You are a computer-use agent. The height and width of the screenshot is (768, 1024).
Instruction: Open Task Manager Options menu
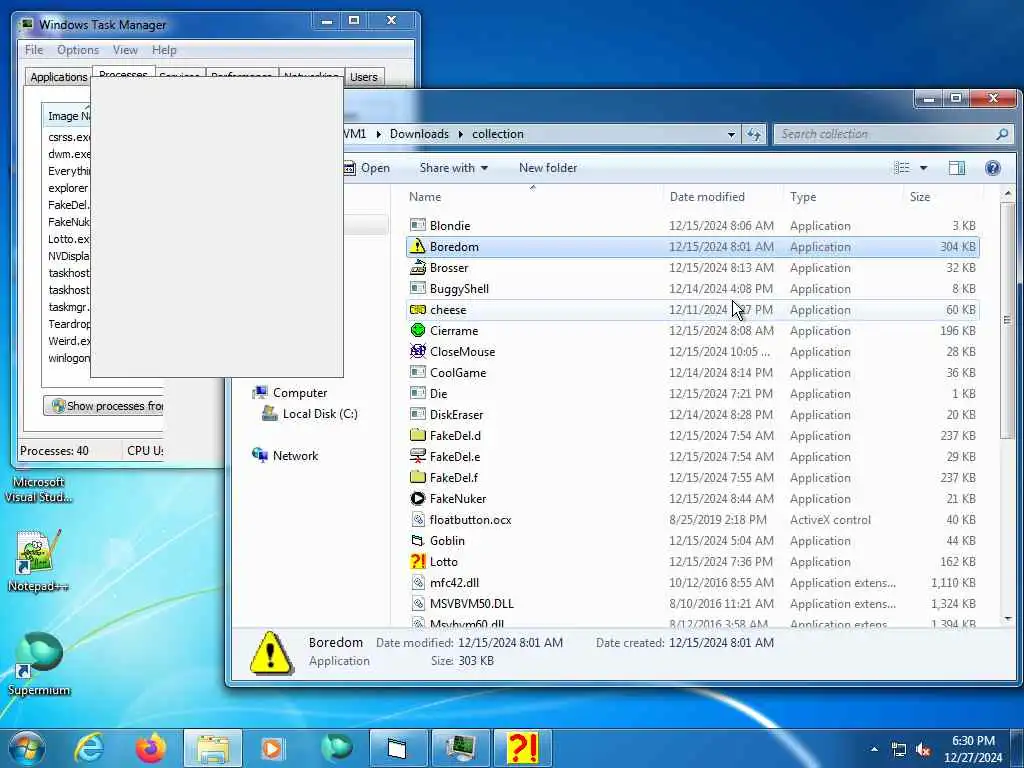tap(78, 50)
